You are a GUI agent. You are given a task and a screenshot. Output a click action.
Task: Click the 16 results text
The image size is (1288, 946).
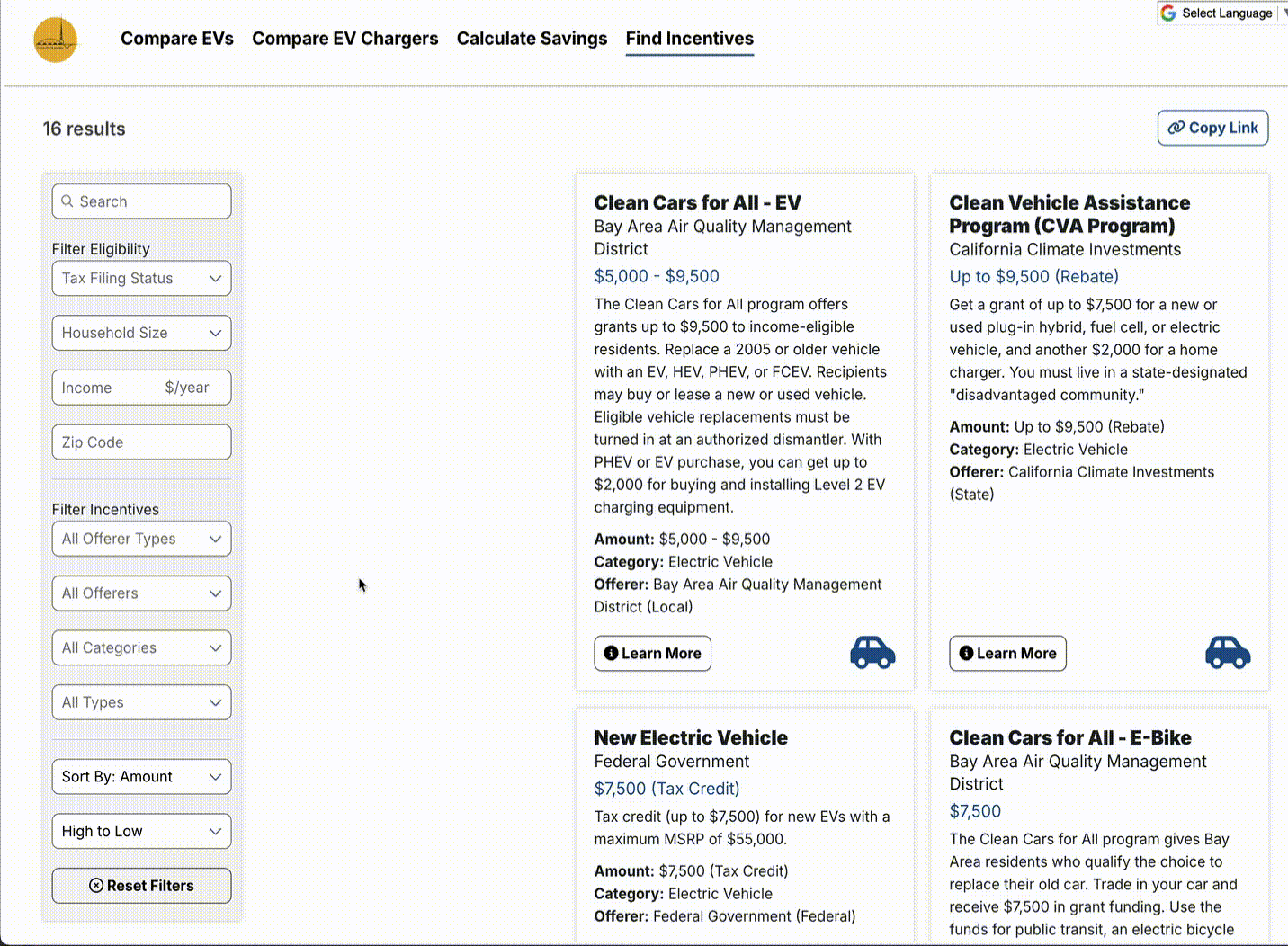point(85,129)
